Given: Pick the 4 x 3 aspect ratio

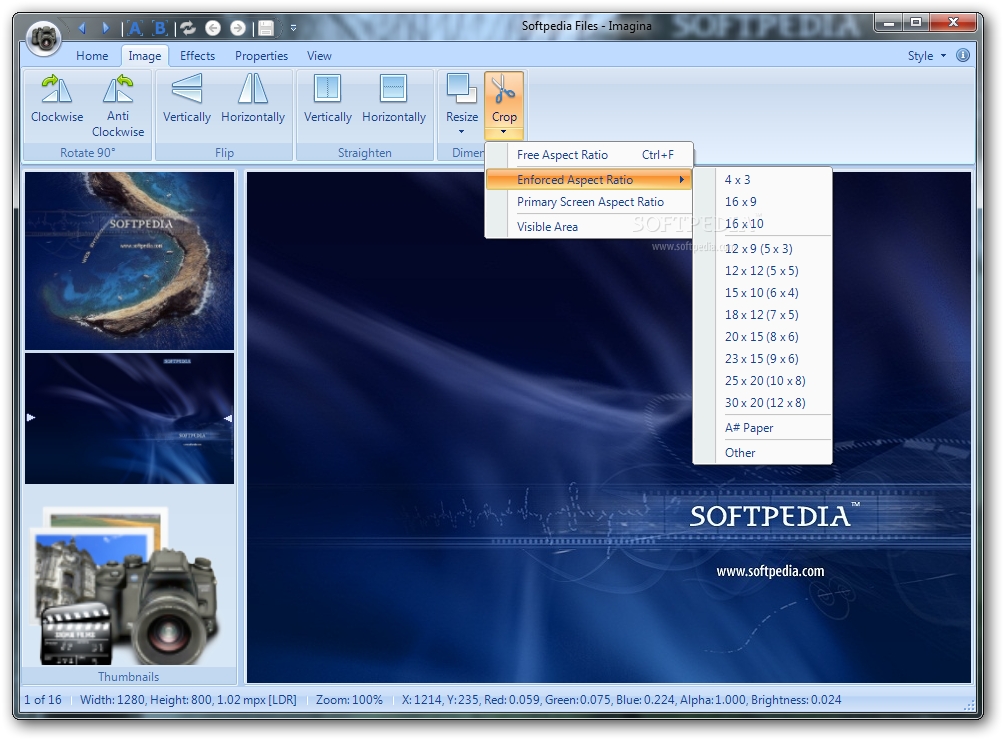Looking at the screenshot, I should [763, 180].
